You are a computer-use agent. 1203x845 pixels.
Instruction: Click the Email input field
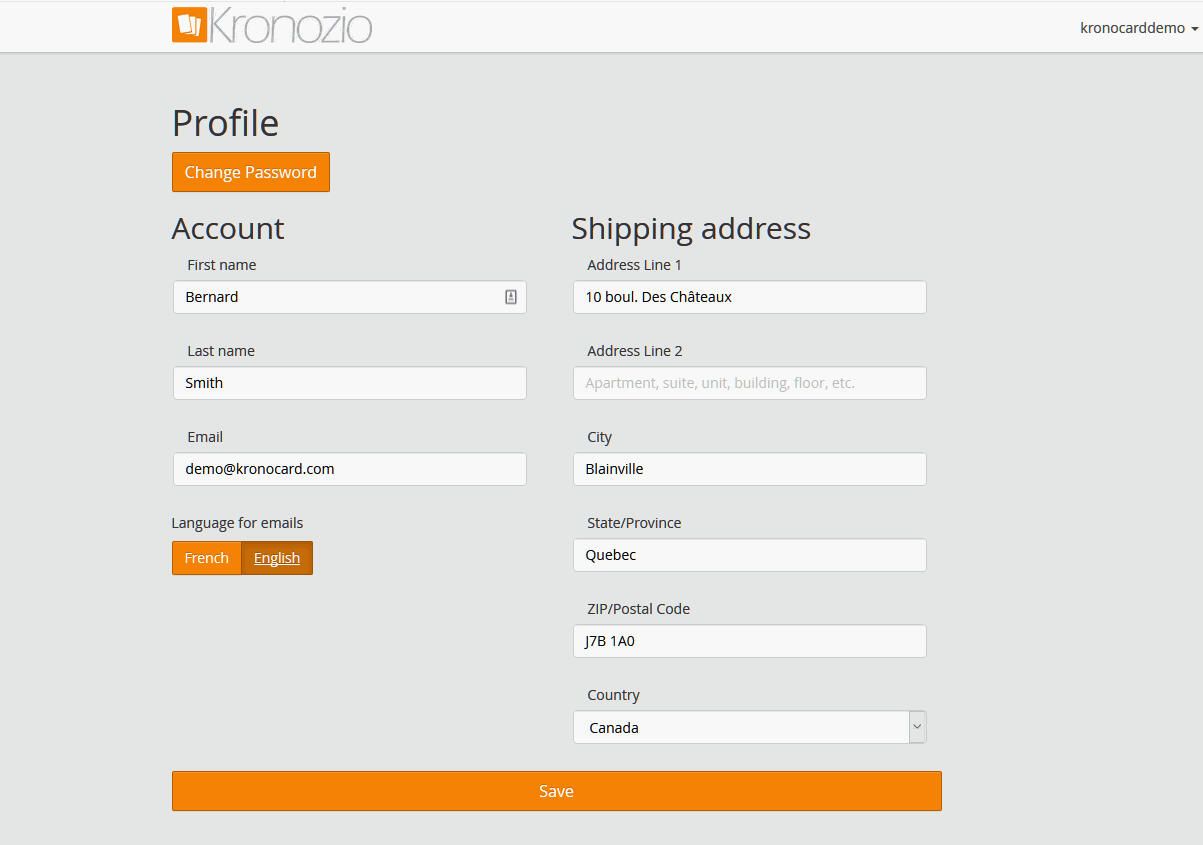350,469
